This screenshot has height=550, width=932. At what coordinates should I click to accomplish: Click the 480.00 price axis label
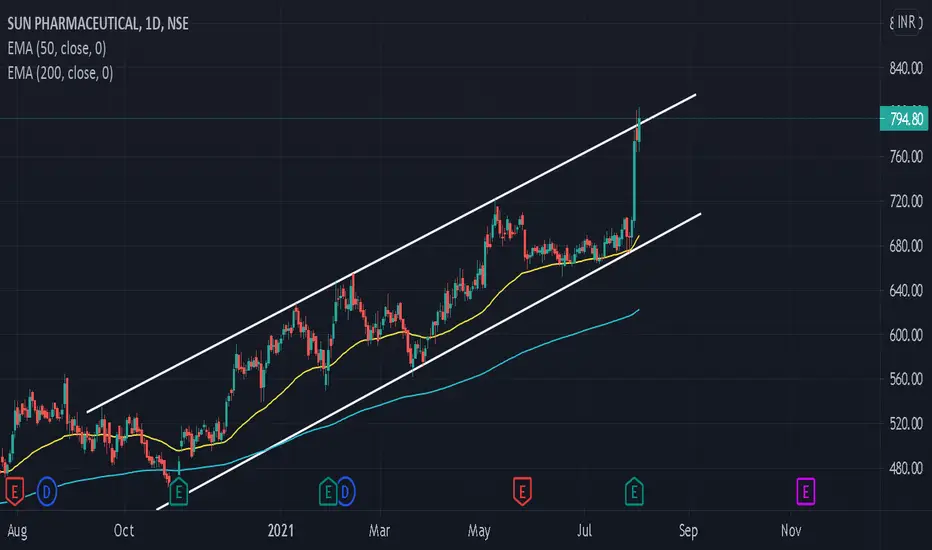[906, 468]
